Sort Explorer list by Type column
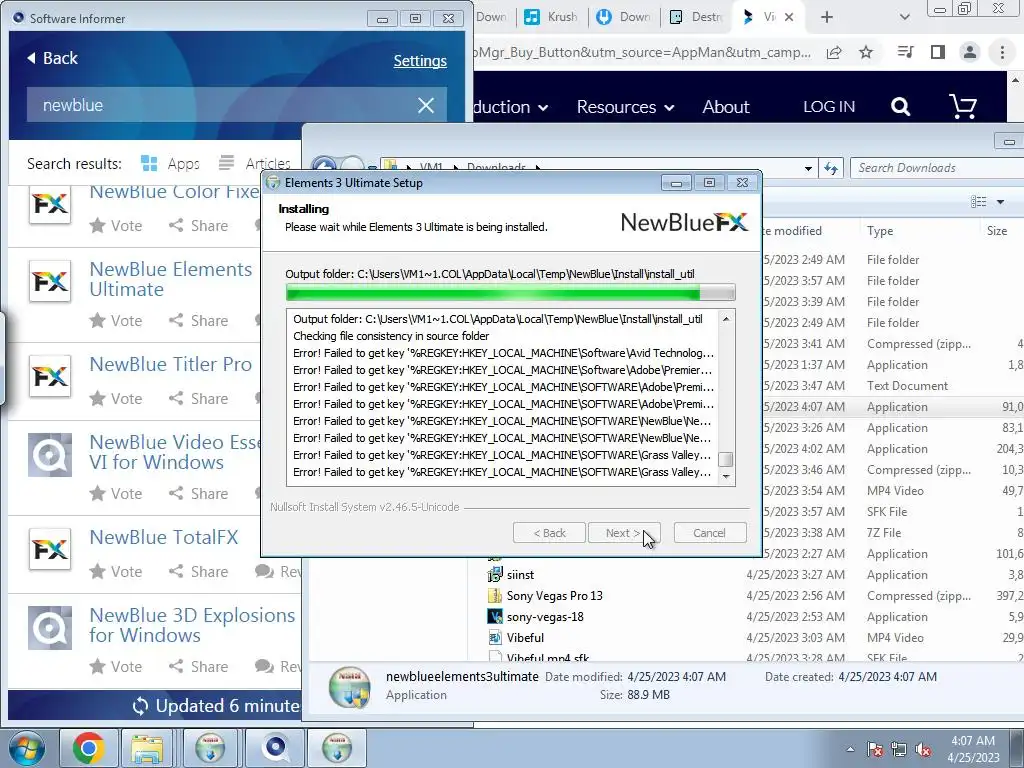This screenshot has height=768, width=1024. (880, 231)
